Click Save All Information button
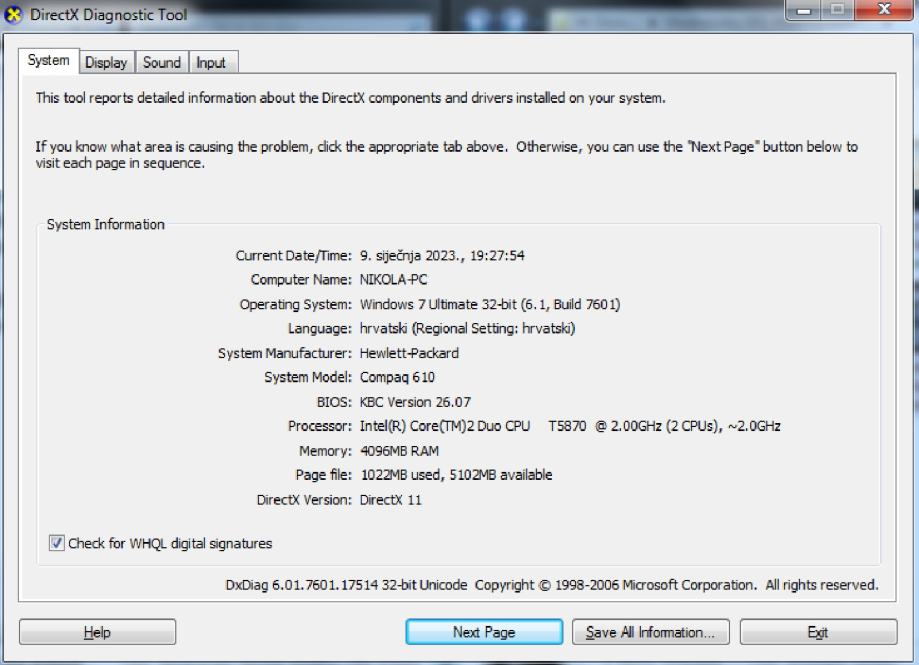 coord(651,632)
